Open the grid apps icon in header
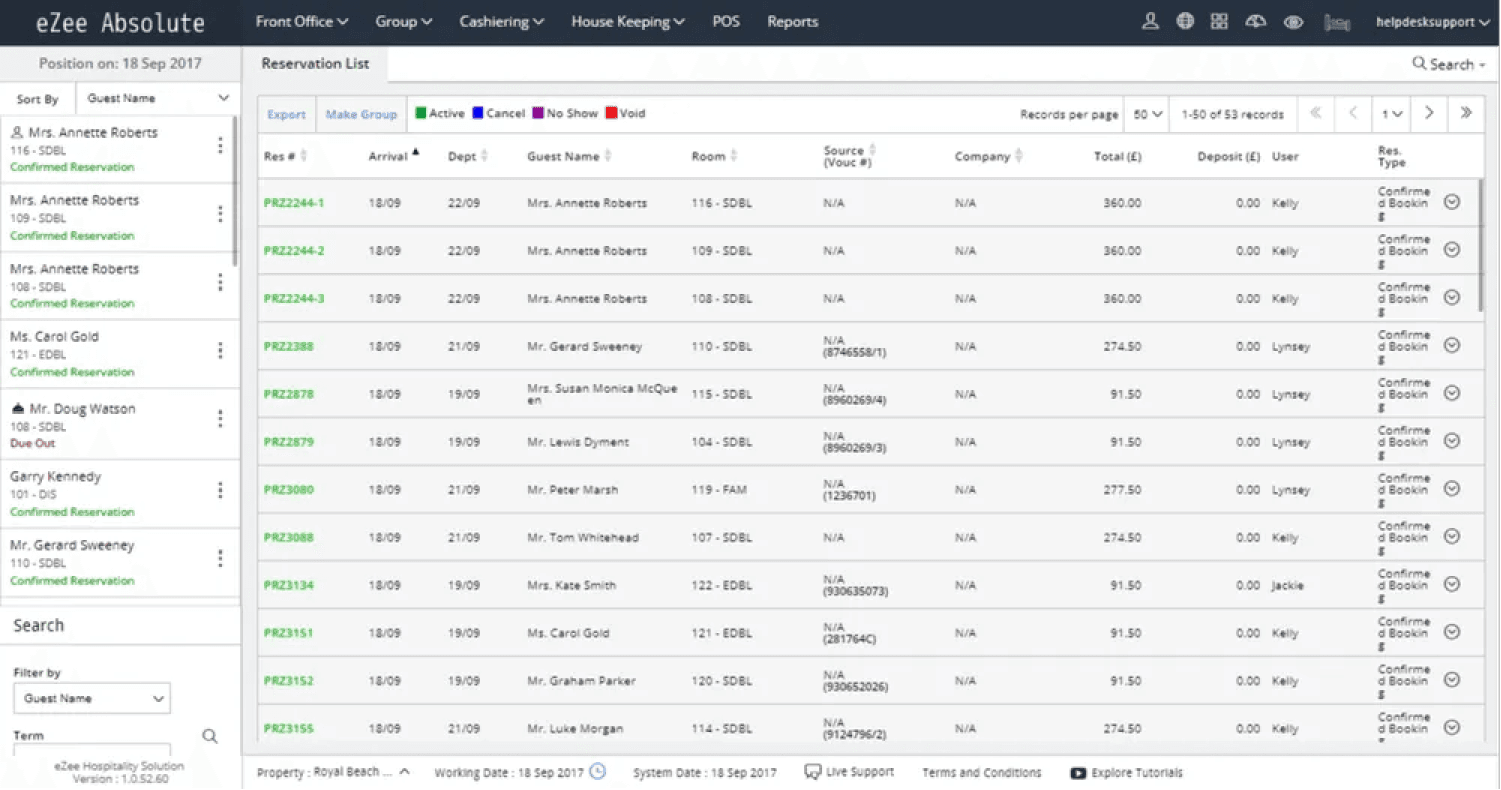Screen dimensions: 1501x790 coord(1219,21)
